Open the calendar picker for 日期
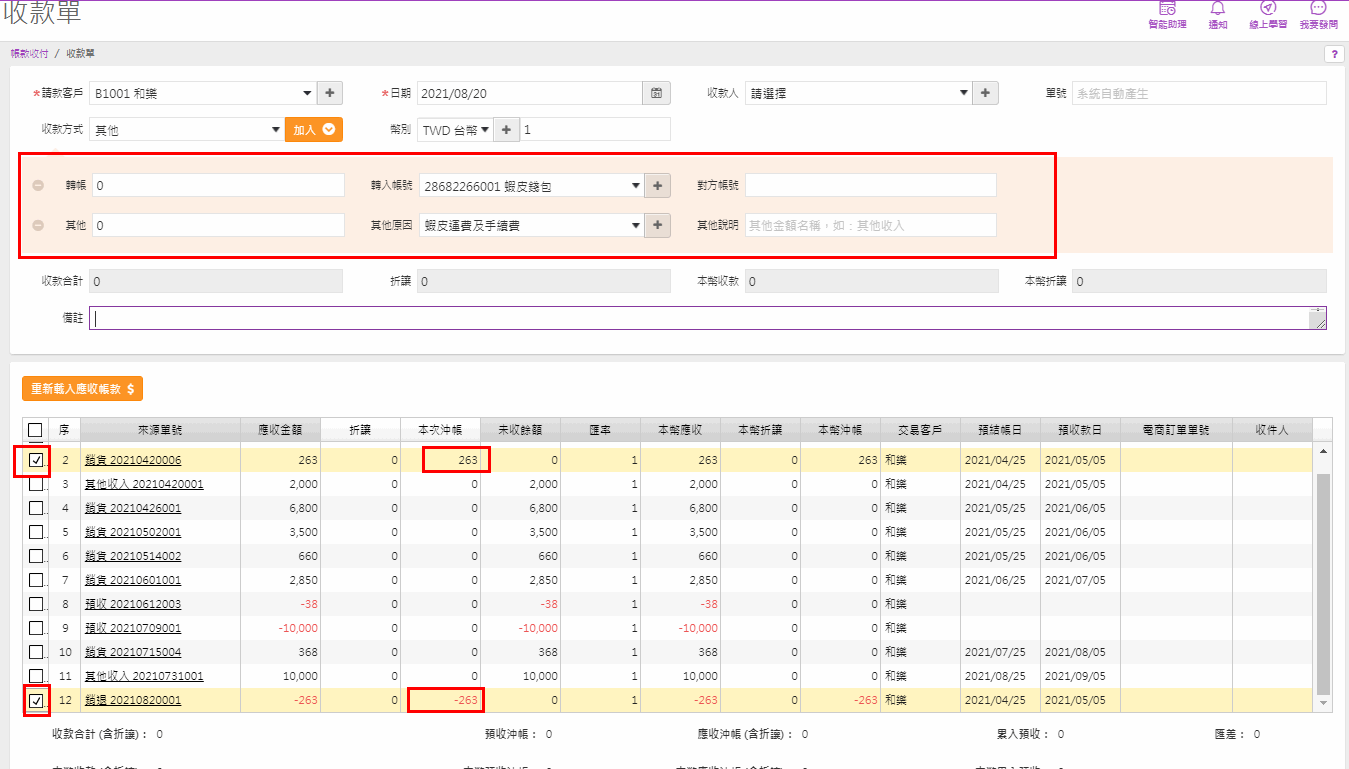Image resolution: width=1349 pixels, height=769 pixels. point(656,93)
